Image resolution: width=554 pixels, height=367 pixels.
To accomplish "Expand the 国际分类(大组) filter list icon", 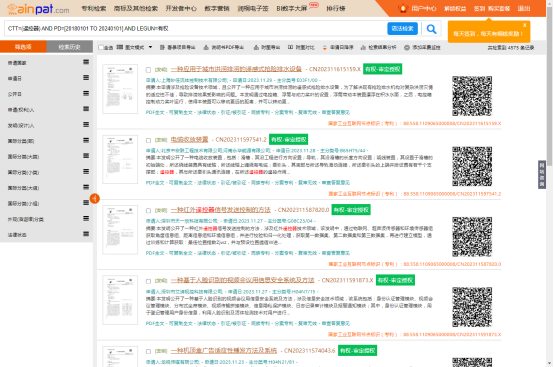I will [86, 187].
